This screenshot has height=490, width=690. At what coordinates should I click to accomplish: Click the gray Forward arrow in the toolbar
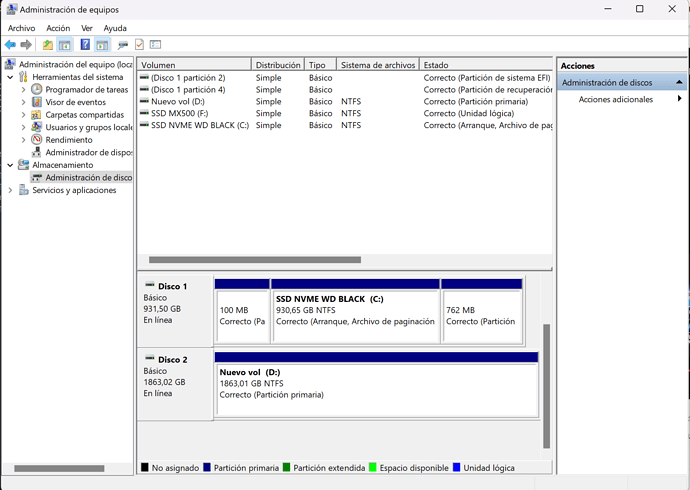(26, 44)
